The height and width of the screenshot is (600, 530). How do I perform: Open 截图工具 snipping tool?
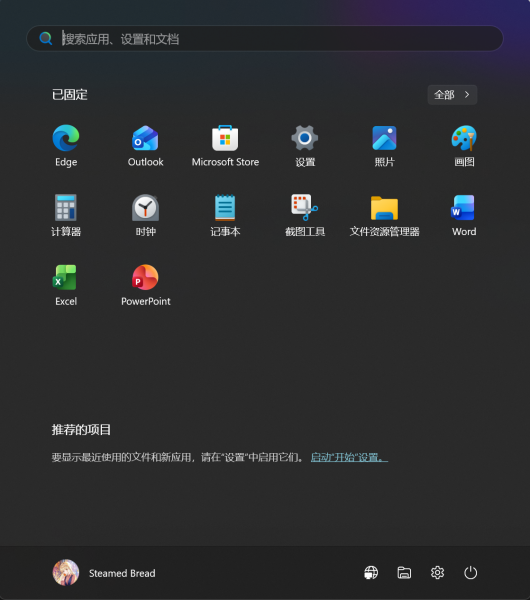coord(305,215)
